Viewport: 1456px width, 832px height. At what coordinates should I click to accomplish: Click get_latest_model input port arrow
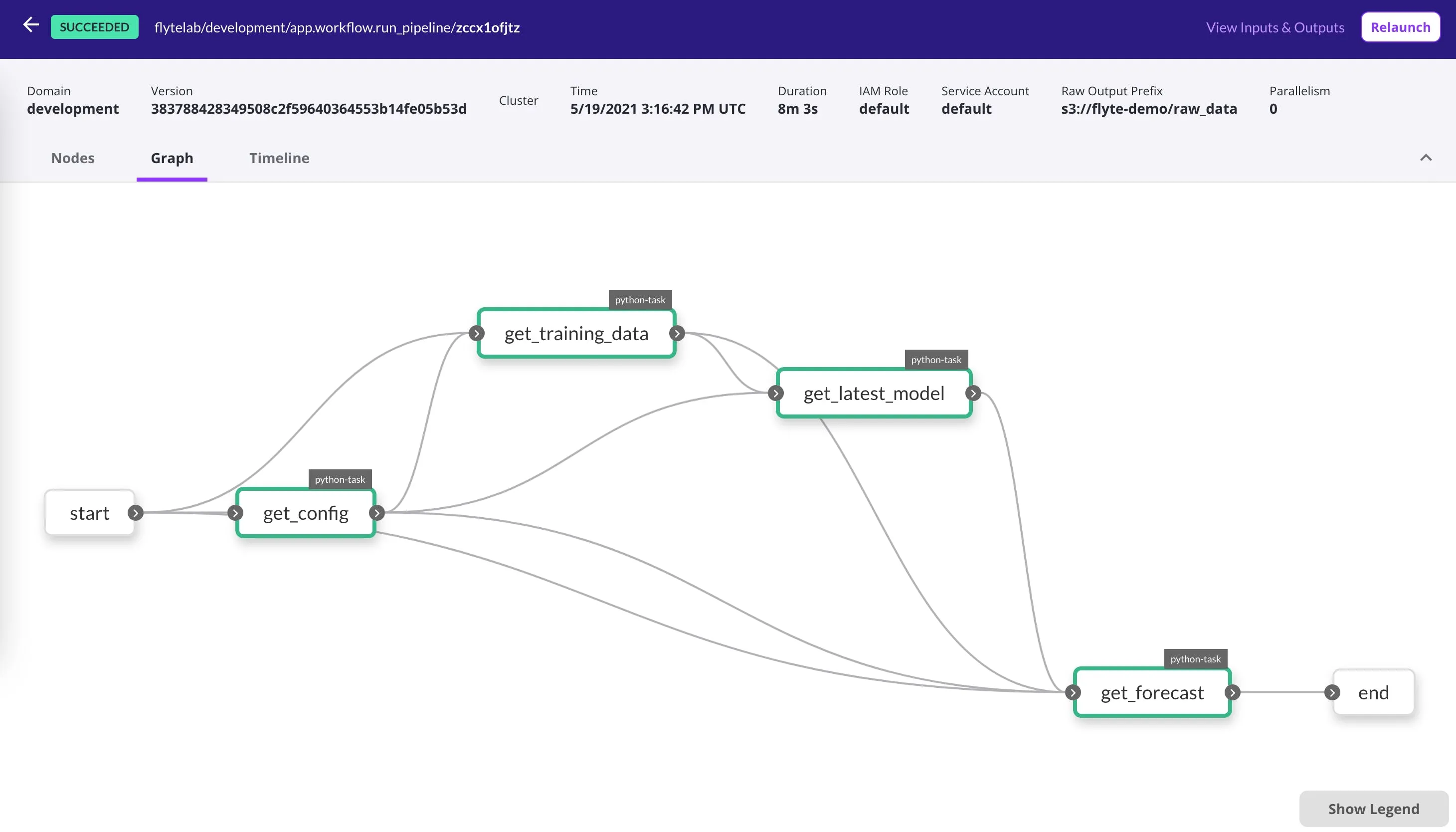click(775, 393)
